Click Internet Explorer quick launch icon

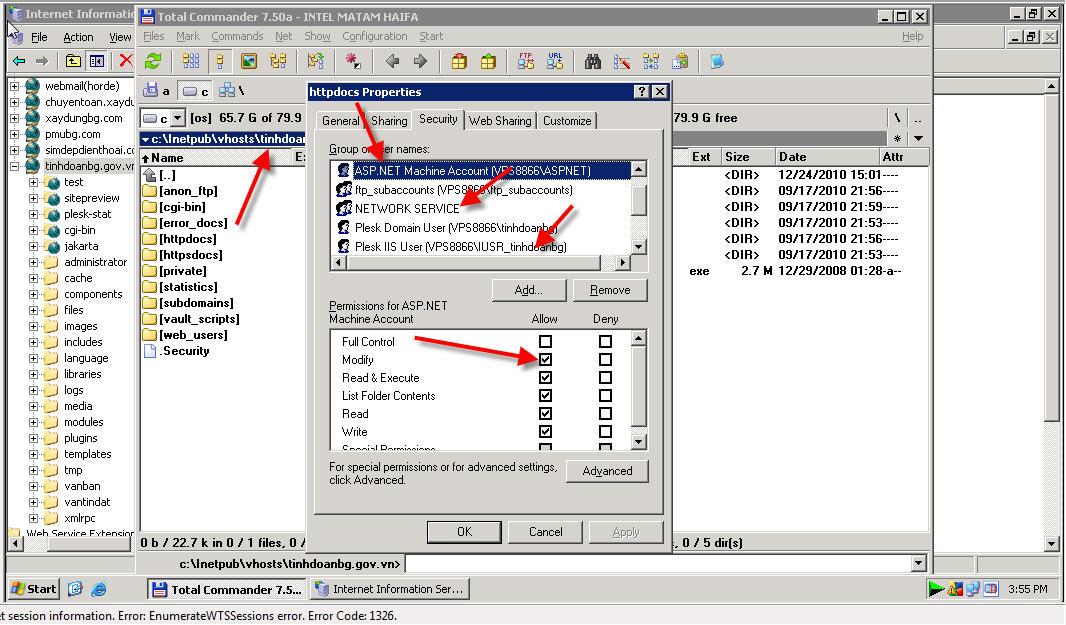coord(99,589)
